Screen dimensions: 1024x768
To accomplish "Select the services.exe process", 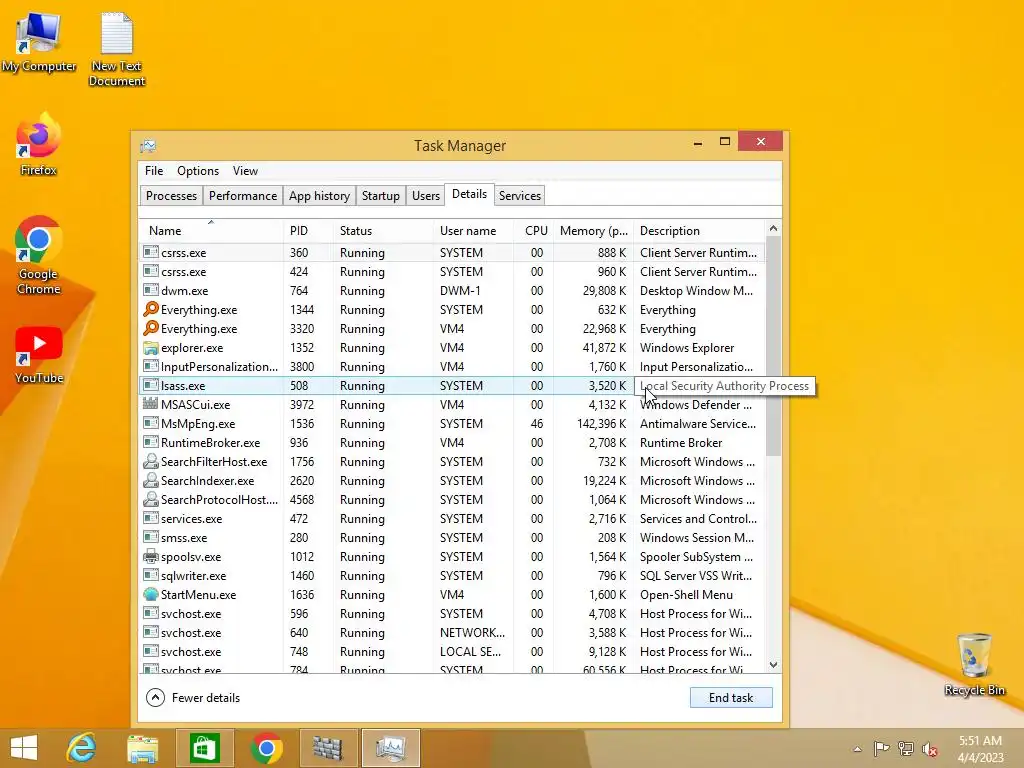I will pyautogui.click(x=452, y=518).
